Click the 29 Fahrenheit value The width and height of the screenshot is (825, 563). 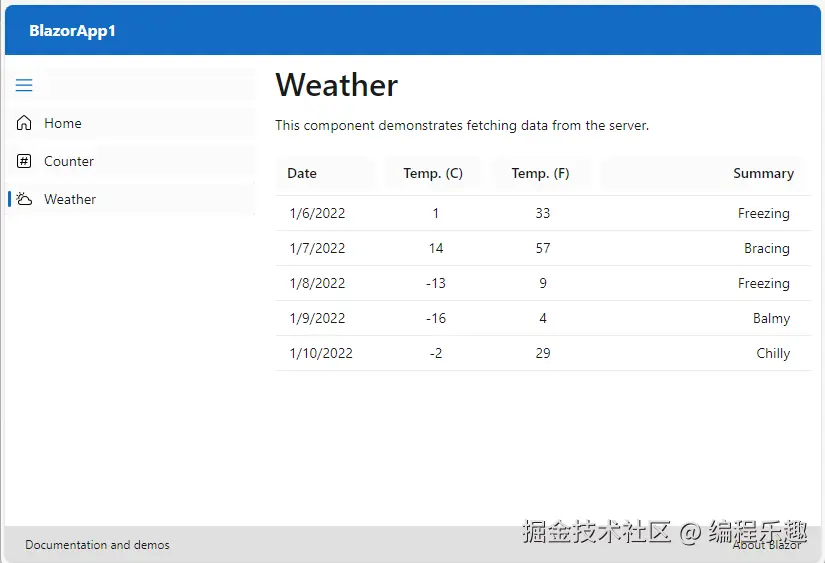543,353
